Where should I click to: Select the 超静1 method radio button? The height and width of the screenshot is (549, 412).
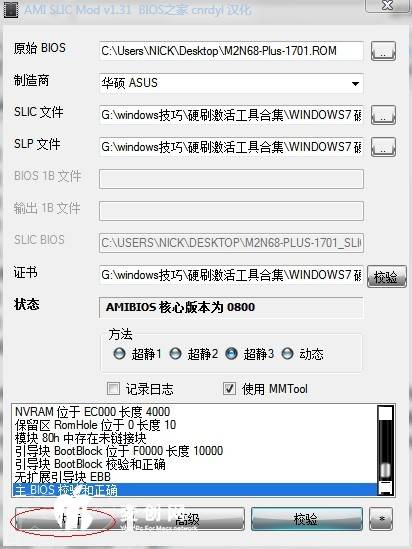tap(119, 354)
